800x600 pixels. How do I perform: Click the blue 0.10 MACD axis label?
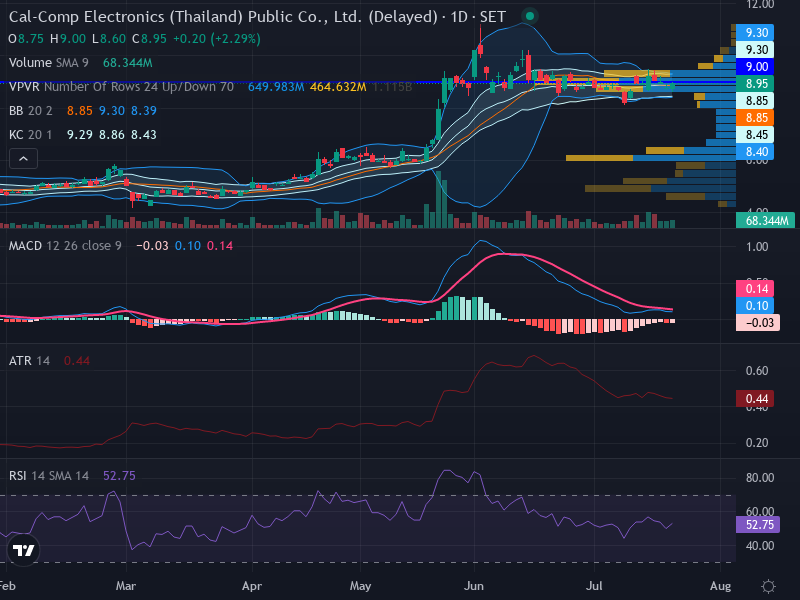click(x=755, y=306)
